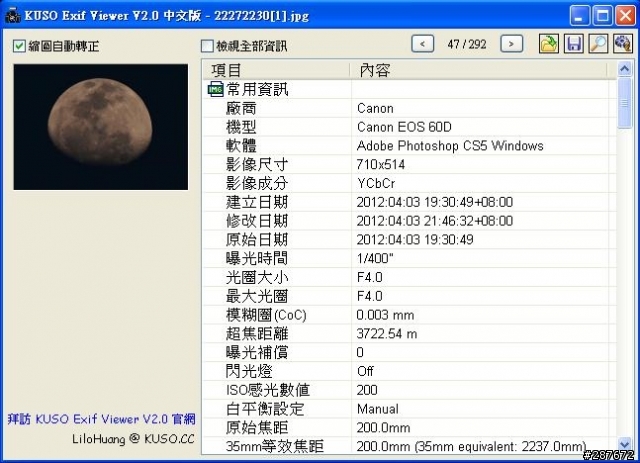Image resolution: width=640 pixels, height=463 pixels.
Task: Select the 原始日期 row label
Action: [x=257, y=240]
